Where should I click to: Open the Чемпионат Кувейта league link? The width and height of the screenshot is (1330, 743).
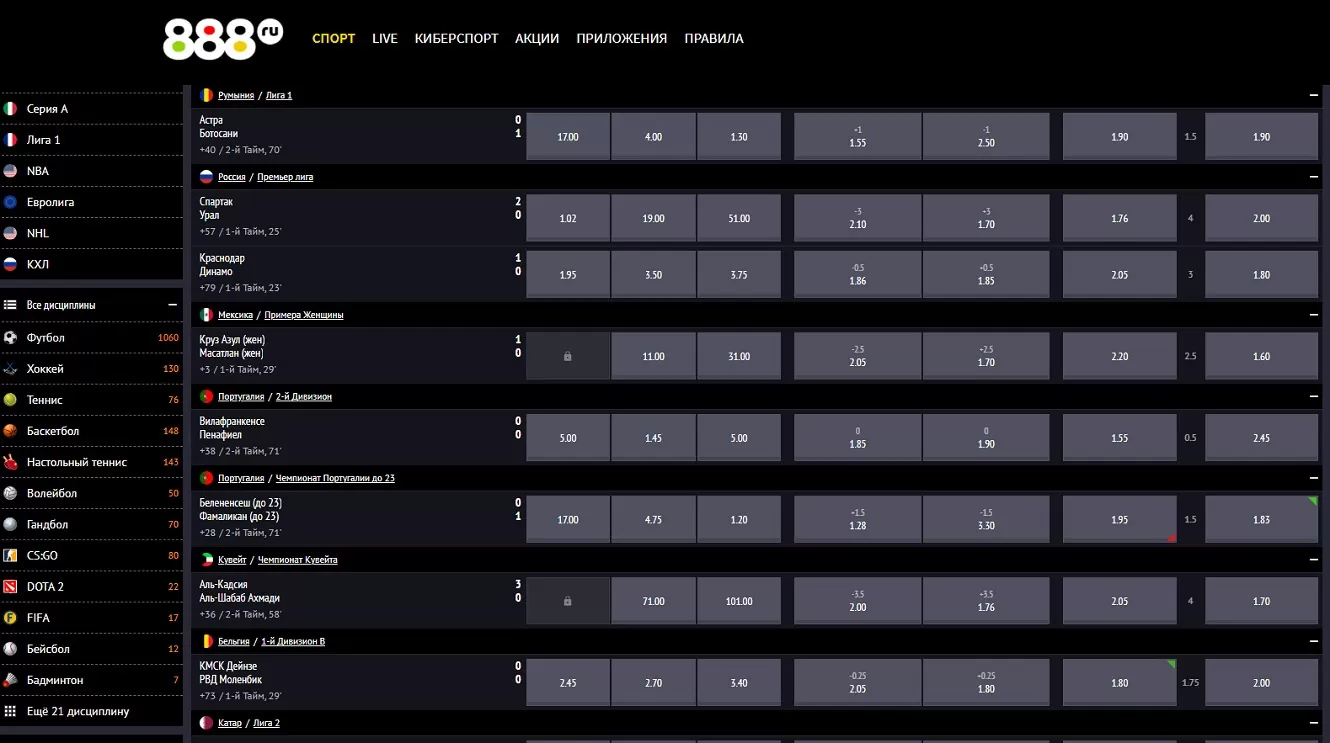[298, 560]
